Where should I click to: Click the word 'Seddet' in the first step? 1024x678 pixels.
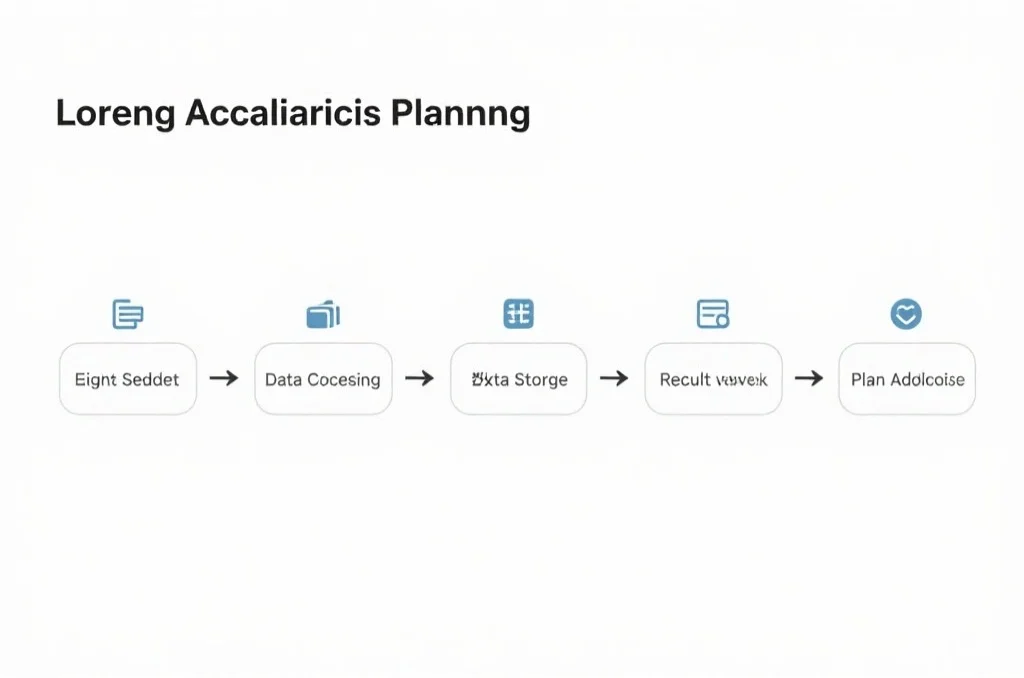coord(151,380)
